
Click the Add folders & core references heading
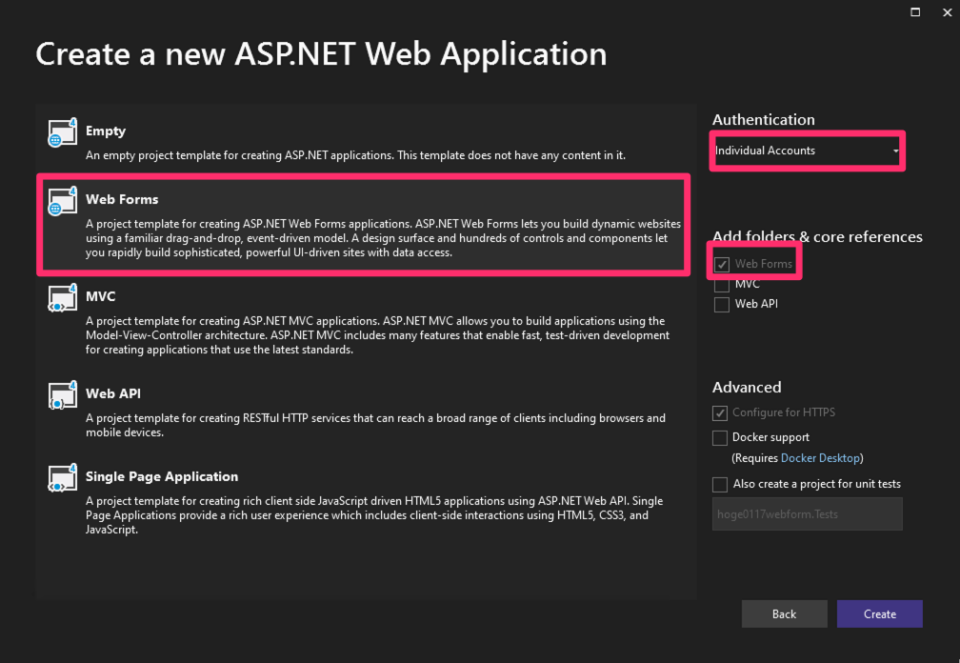817,237
